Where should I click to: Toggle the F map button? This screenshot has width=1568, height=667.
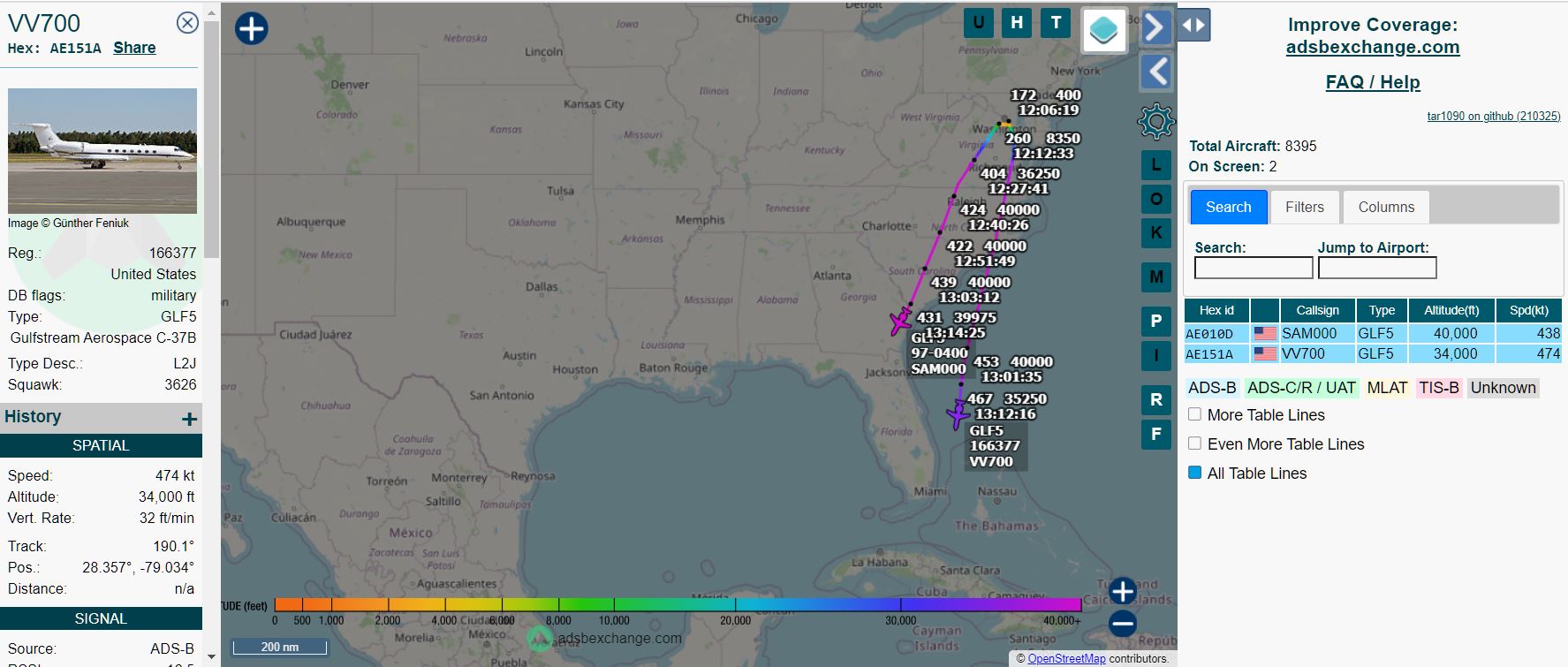click(1155, 434)
